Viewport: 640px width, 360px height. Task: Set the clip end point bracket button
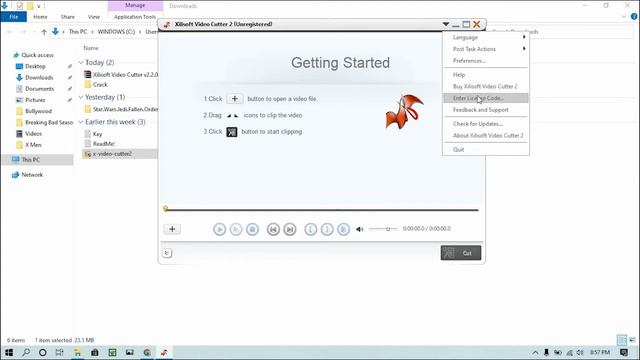tap(327, 229)
